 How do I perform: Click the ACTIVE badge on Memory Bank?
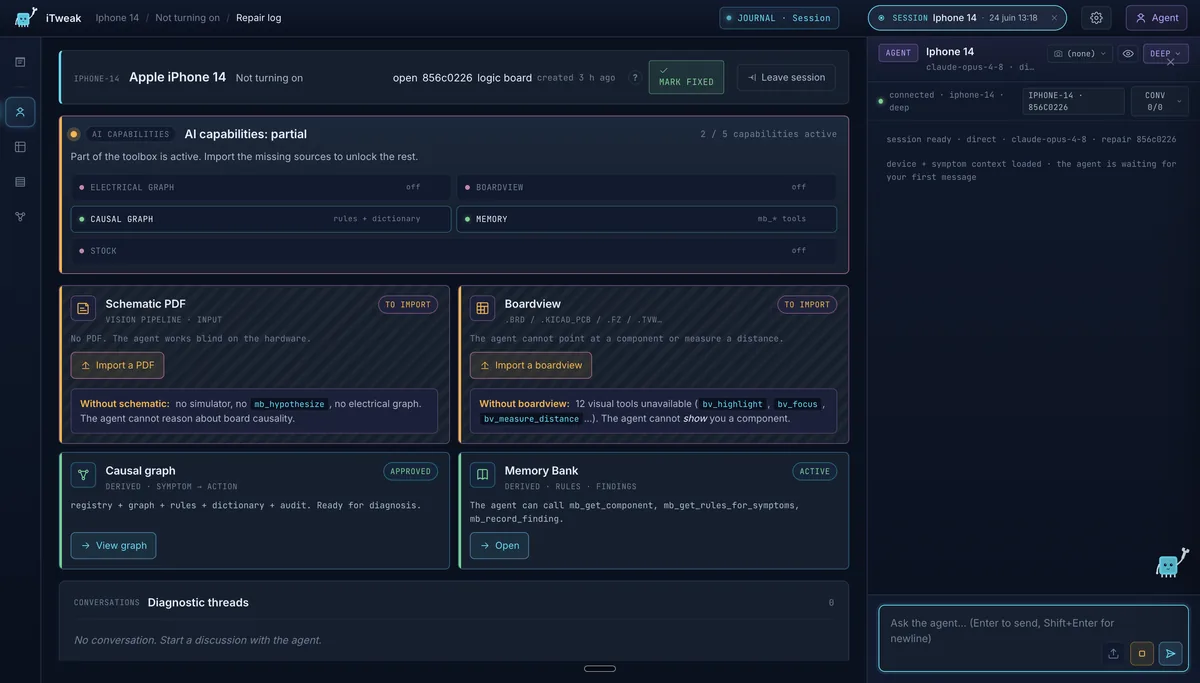[815, 471]
